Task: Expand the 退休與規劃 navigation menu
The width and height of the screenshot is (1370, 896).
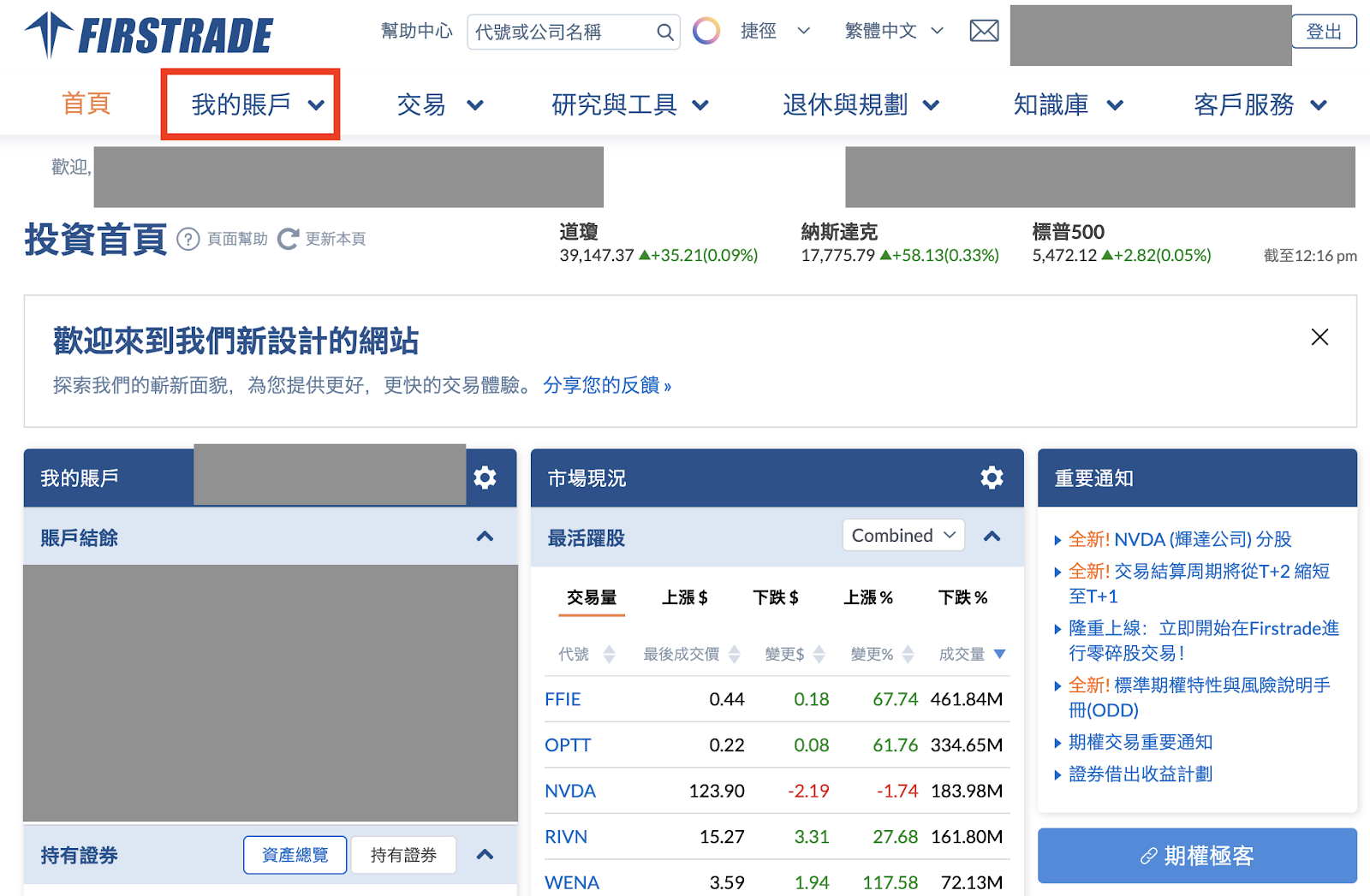Action: (x=861, y=104)
